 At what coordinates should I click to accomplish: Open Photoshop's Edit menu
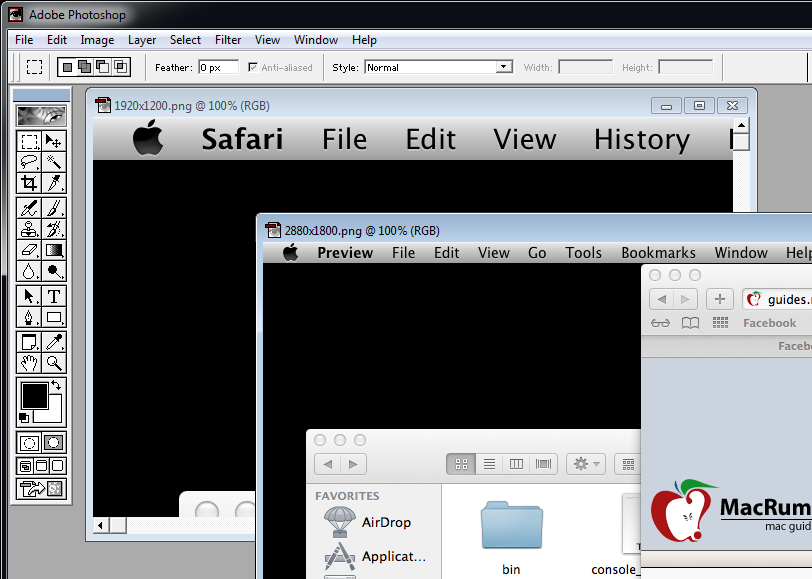56,40
